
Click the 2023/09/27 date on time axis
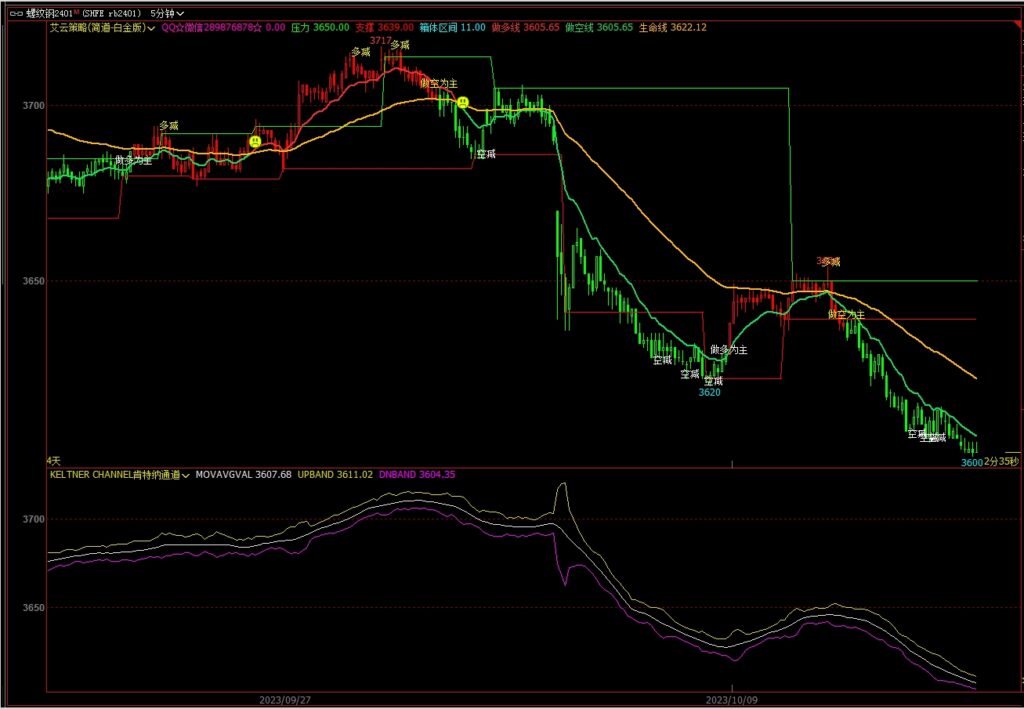[286, 699]
